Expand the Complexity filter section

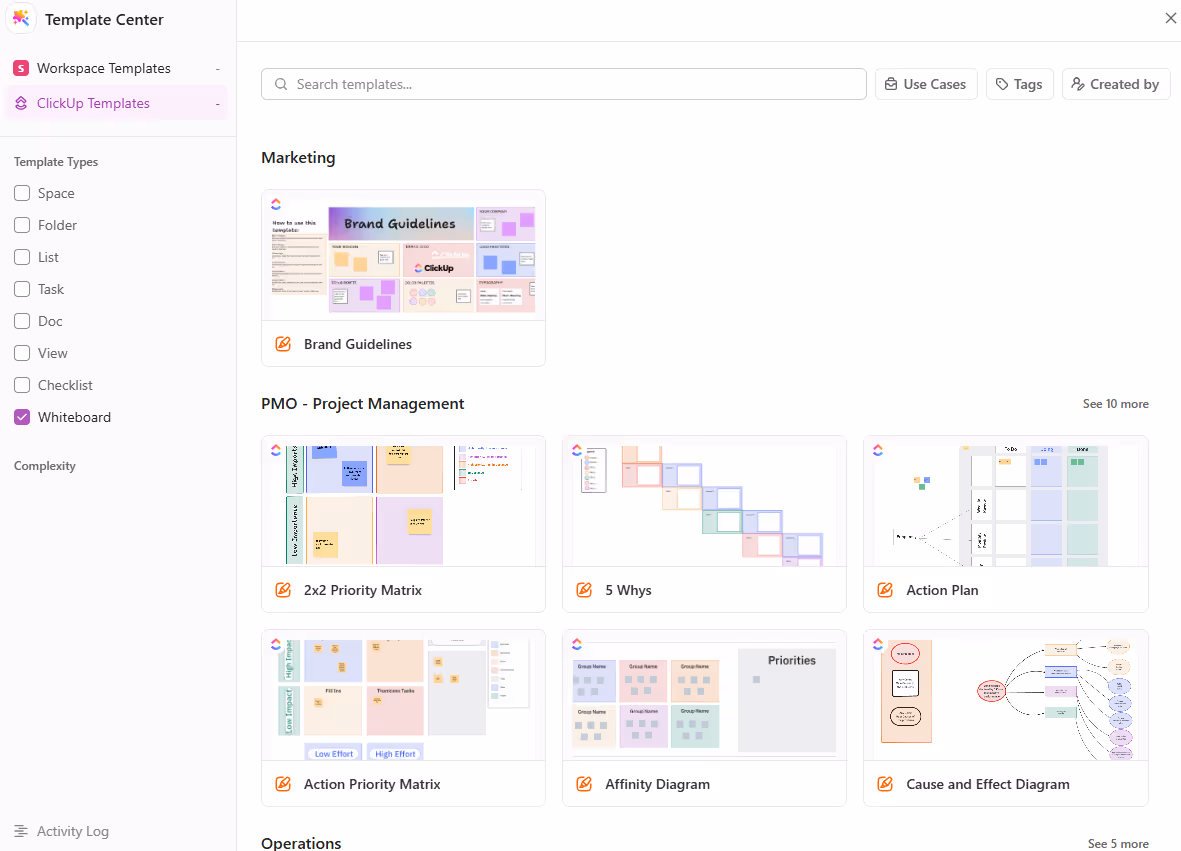46,465
